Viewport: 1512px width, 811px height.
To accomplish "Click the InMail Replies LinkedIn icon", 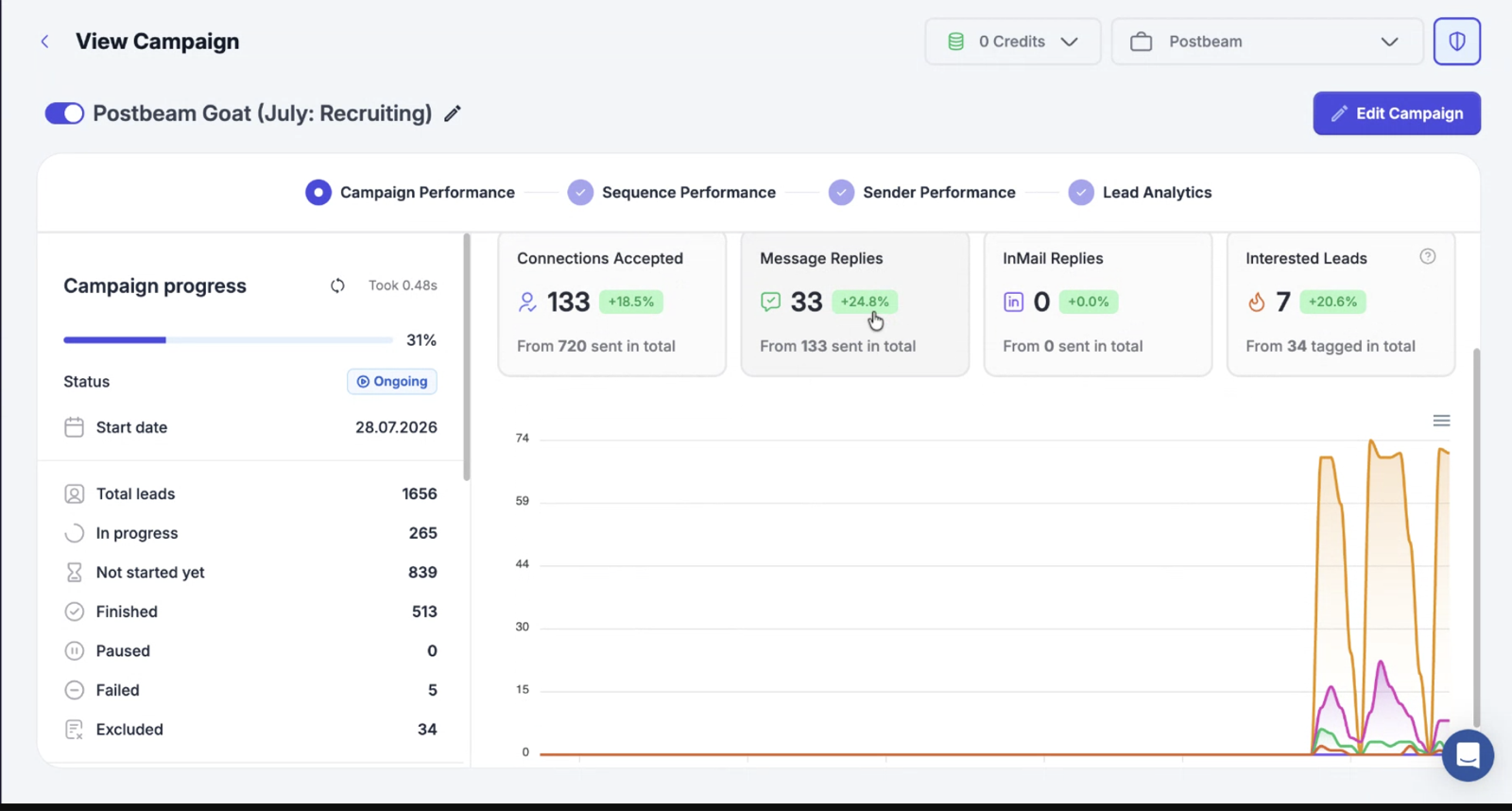I will pyautogui.click(x=1013, y=302).
